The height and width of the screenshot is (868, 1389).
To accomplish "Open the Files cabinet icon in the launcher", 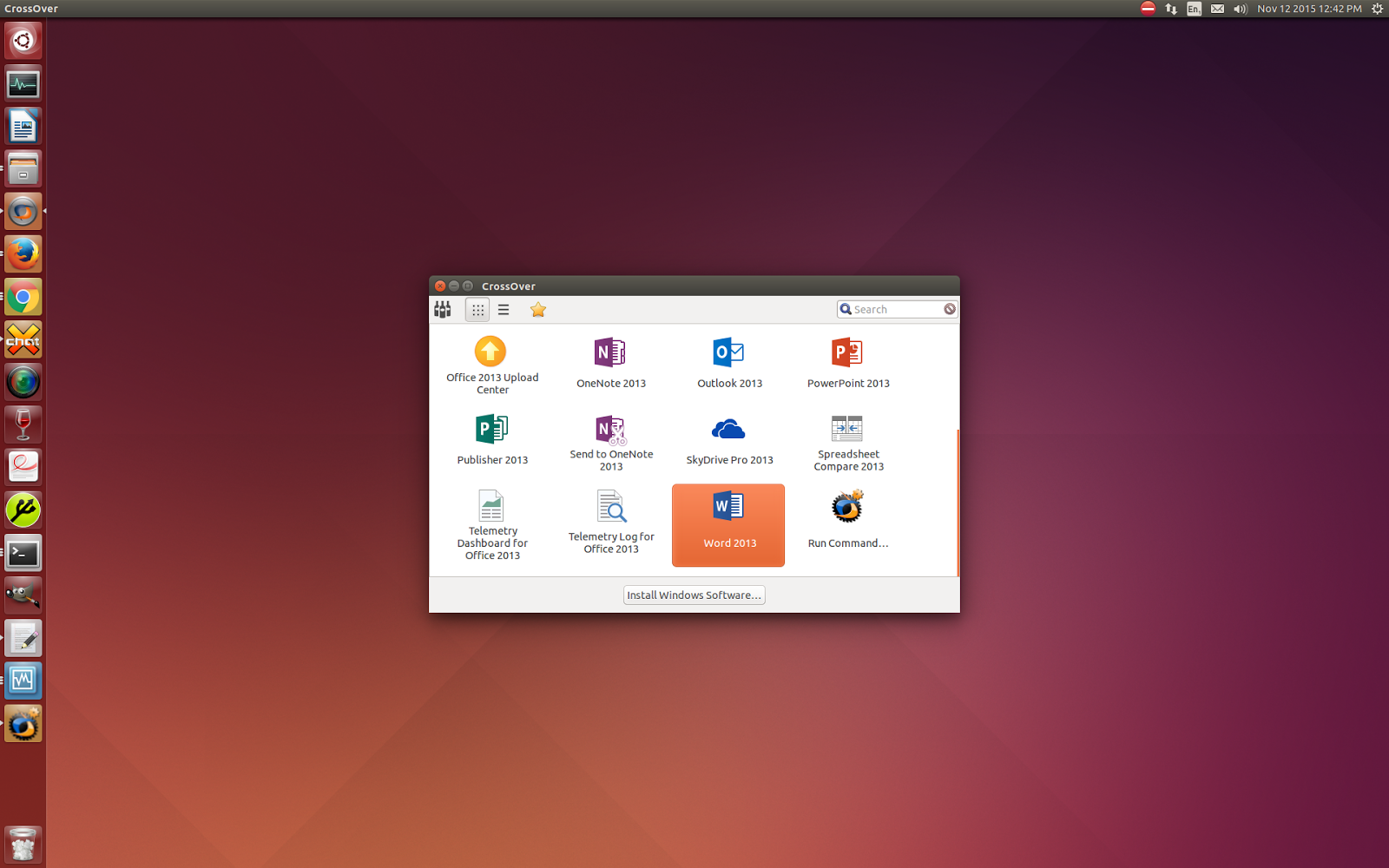I will coord(23,168).
